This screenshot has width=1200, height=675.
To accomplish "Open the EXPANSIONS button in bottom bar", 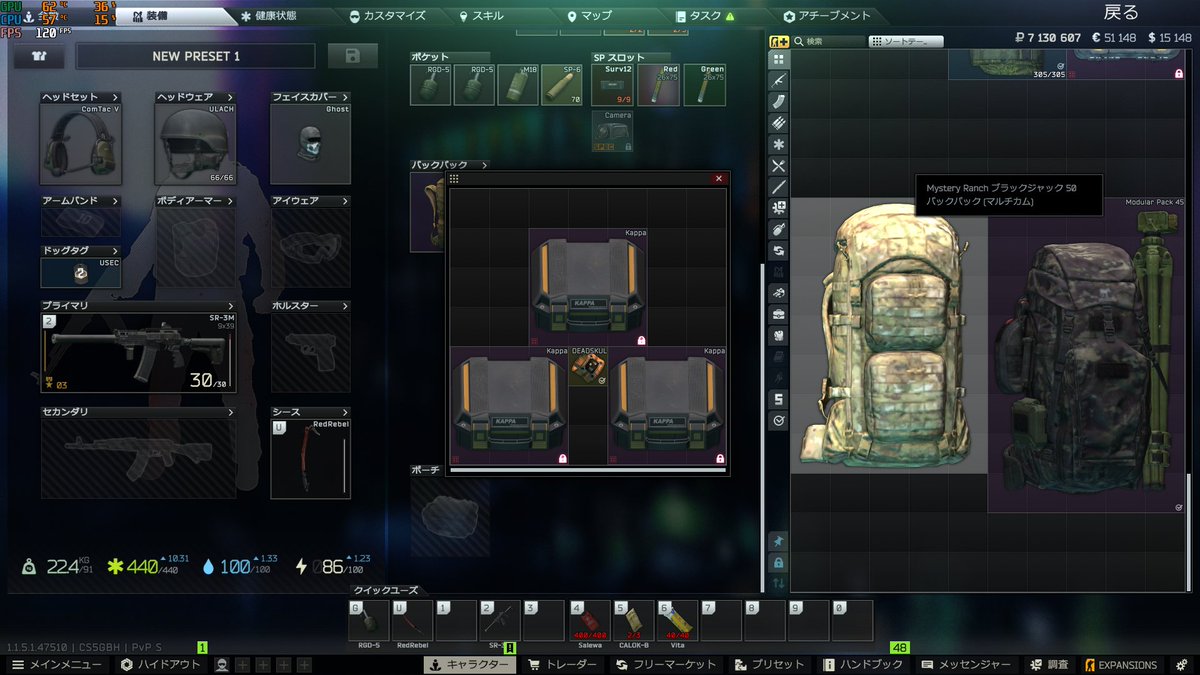I will 1120,664.
